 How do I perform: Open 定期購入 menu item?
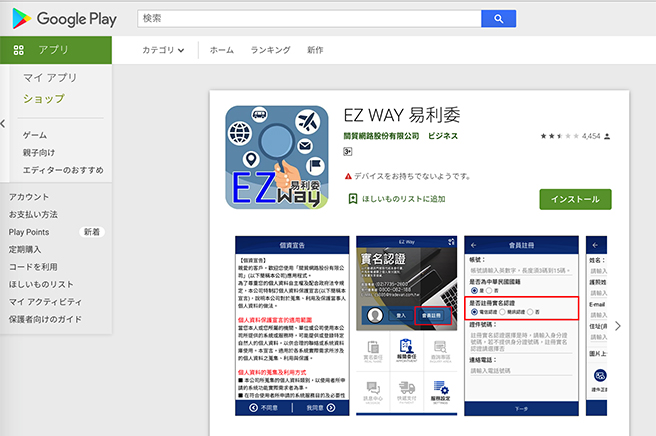25,250
